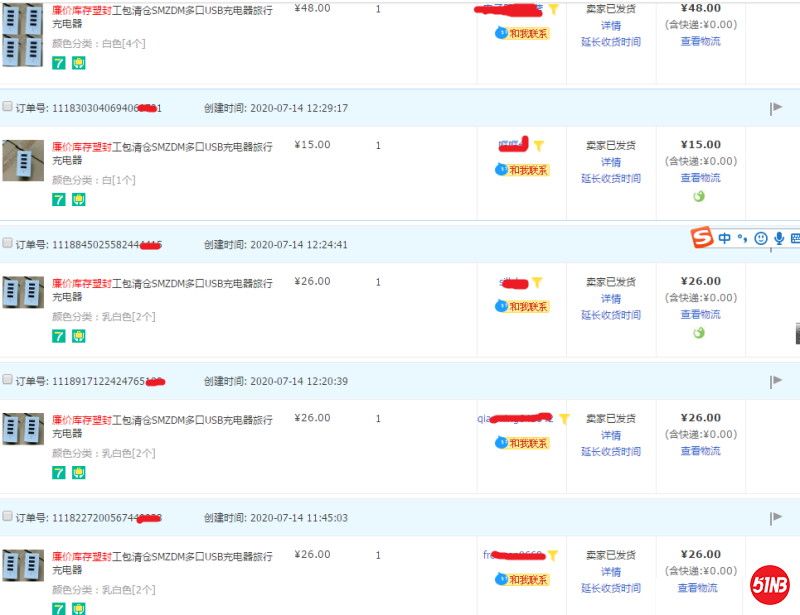Select the checkbox for order created 12:24:41
This screenshot has height=615, width=800.
point(8,244)
